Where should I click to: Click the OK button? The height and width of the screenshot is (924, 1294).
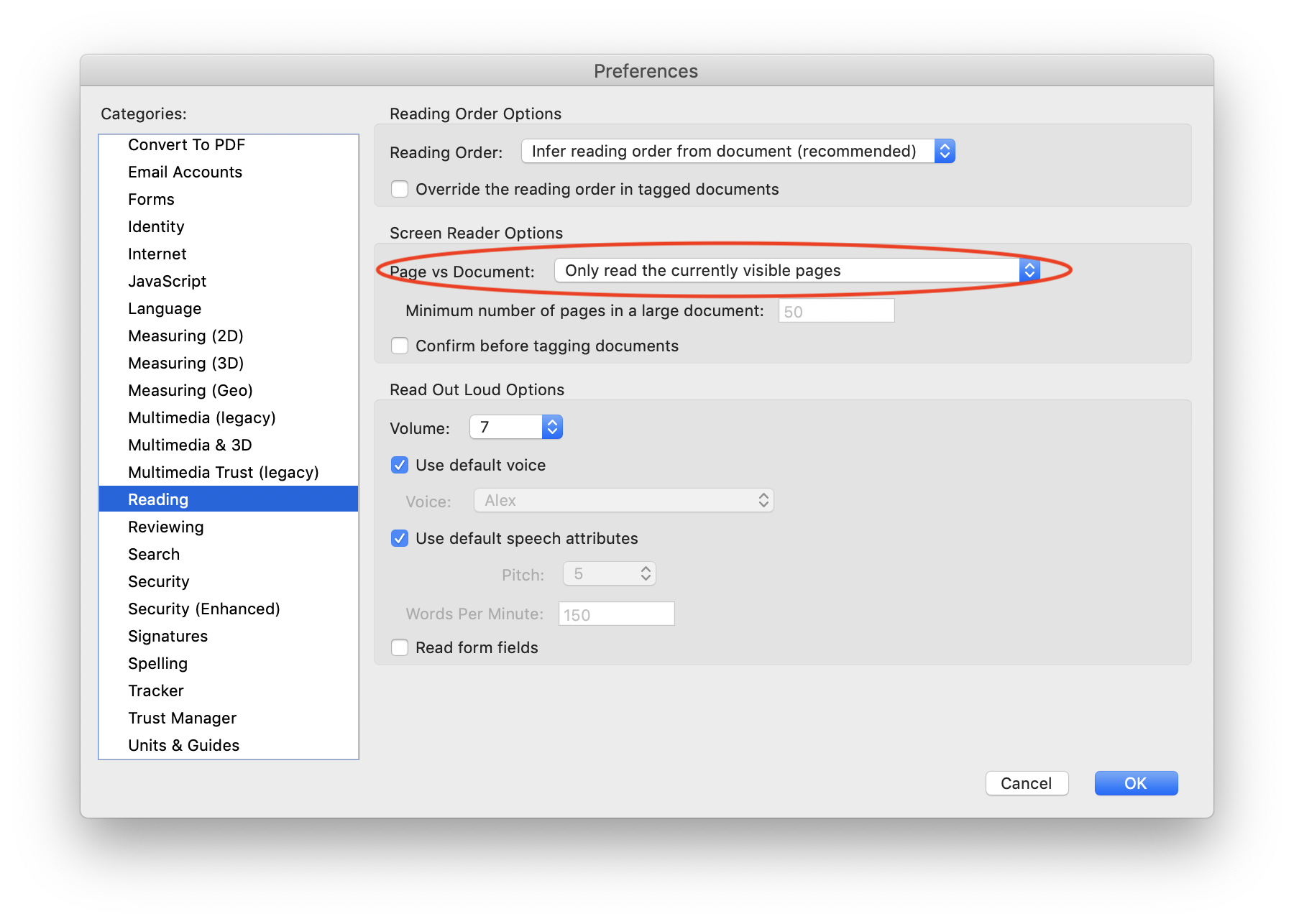pos(1136,783)
